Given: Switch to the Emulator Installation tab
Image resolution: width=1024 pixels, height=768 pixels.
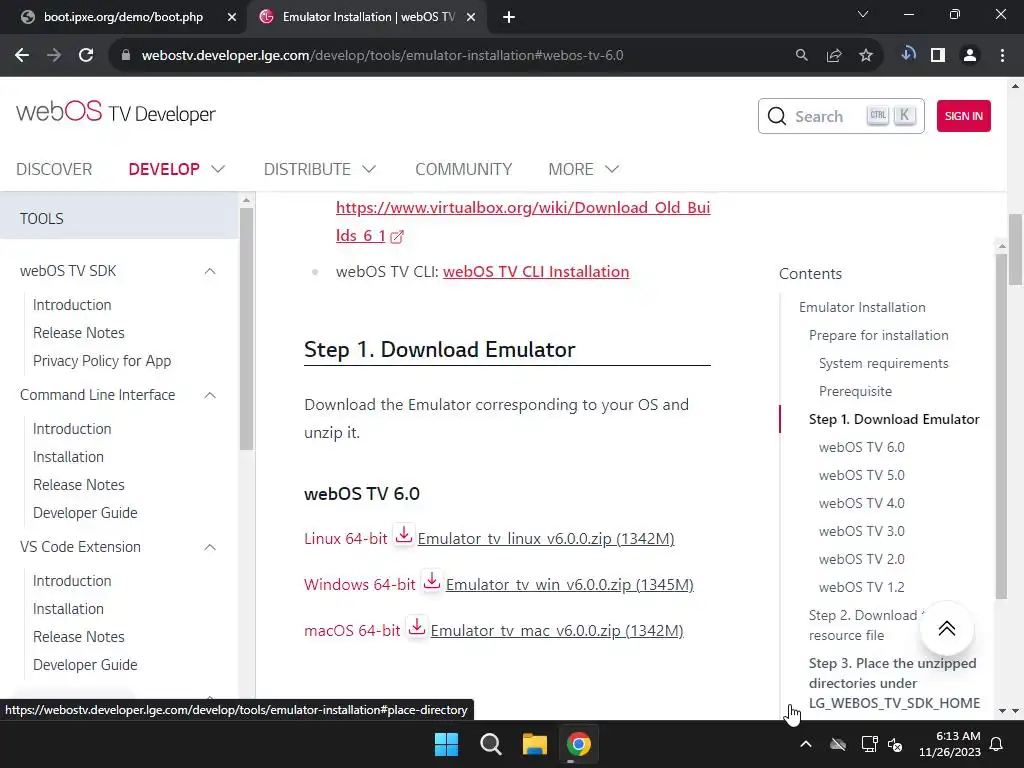Looking at the screenshot, I should tap(368, 17).
